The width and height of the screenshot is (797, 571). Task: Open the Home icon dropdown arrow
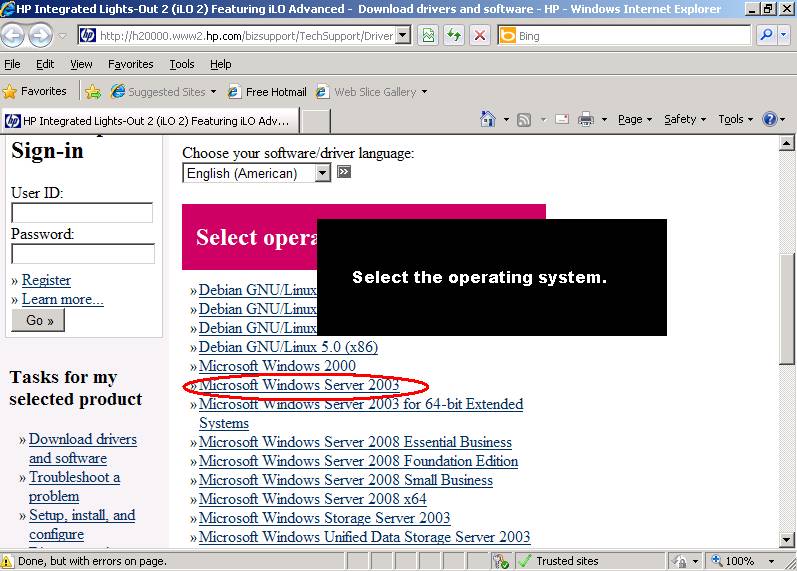tap(506, 120)
